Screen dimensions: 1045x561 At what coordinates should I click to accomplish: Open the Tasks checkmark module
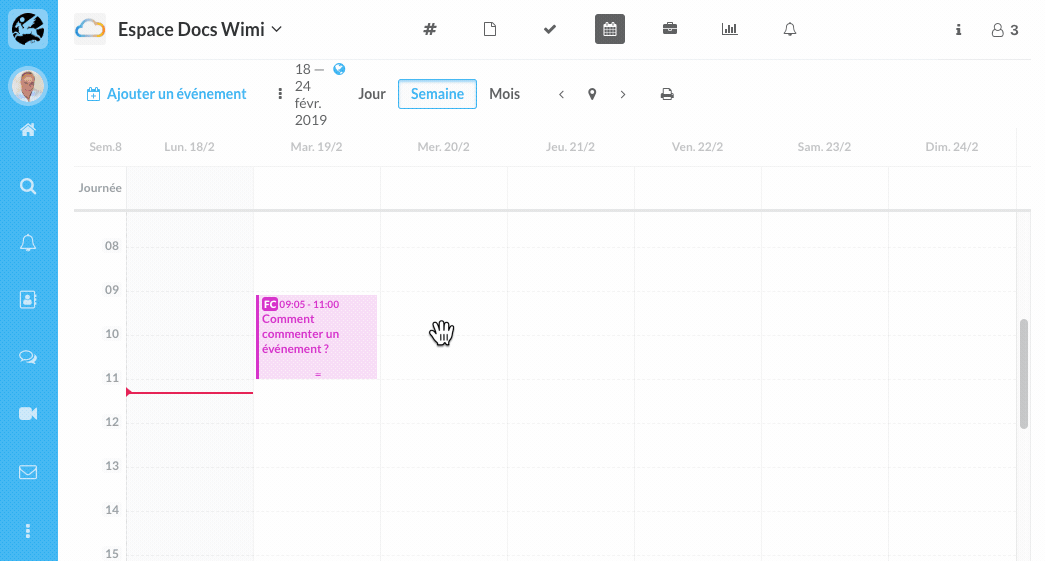click(550, 29)
